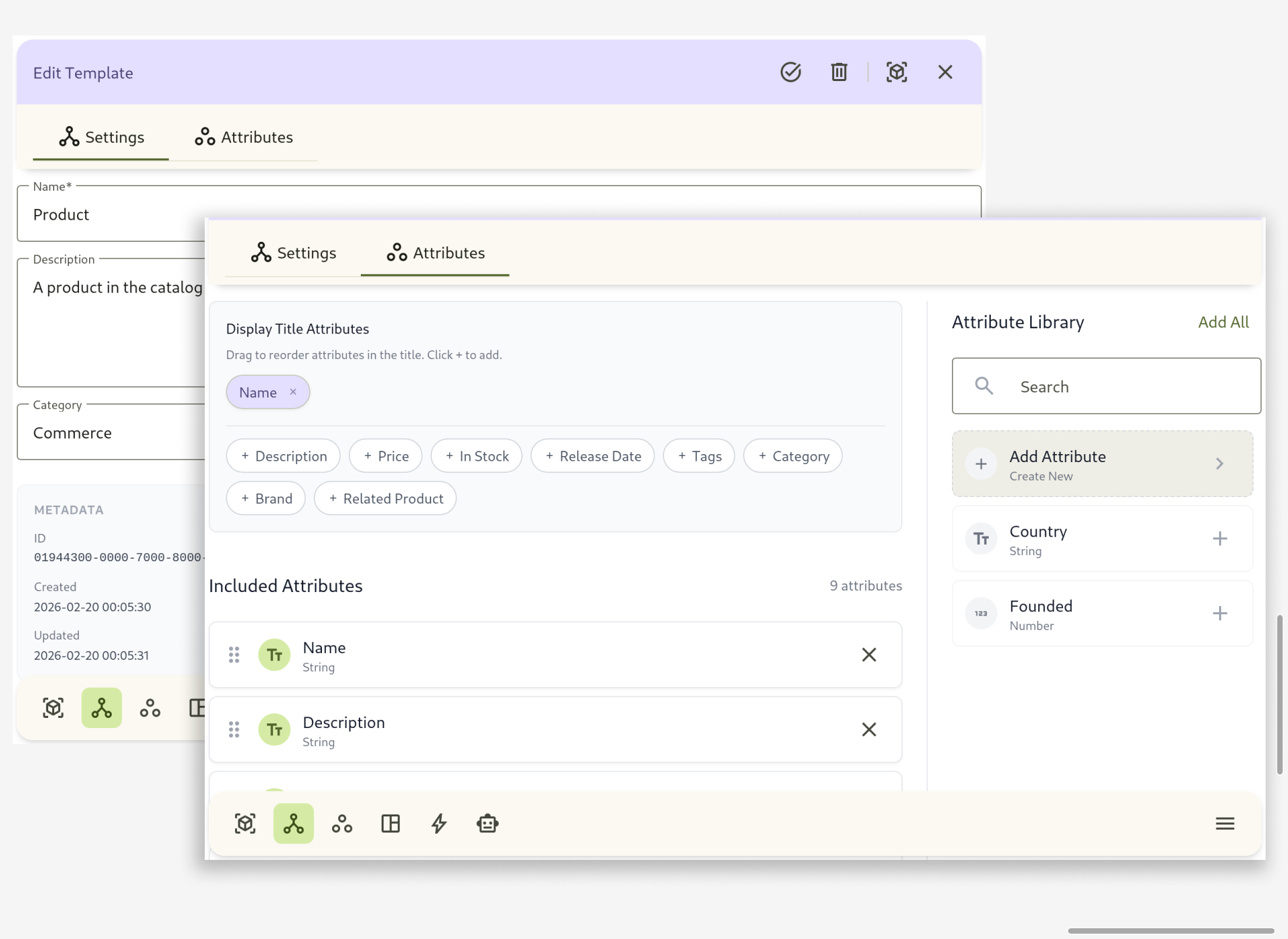Image resolution: width=1288 pixels, height=939 pixels.
Task: Open the hamburger menu in bottom toolbar
Action: point(1225,823)
